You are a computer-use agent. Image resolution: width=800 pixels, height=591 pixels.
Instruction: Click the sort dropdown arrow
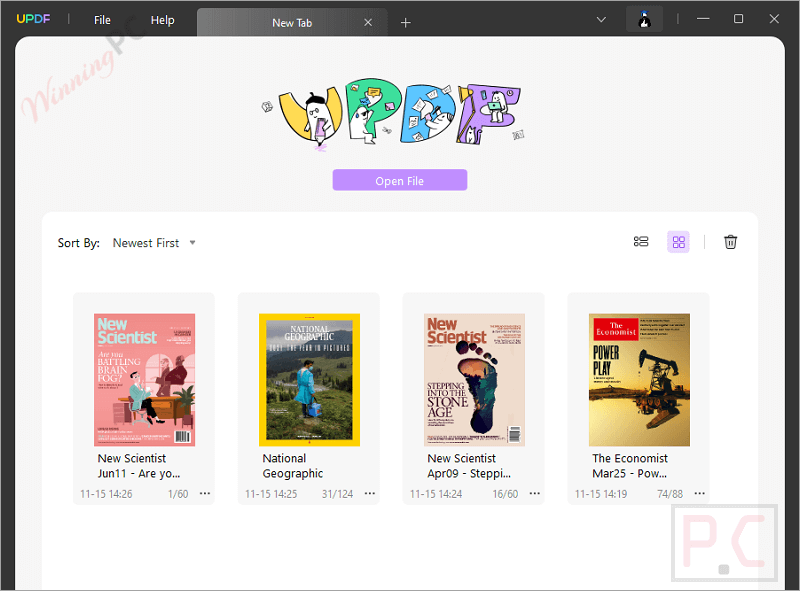click(x=192, y=242)
